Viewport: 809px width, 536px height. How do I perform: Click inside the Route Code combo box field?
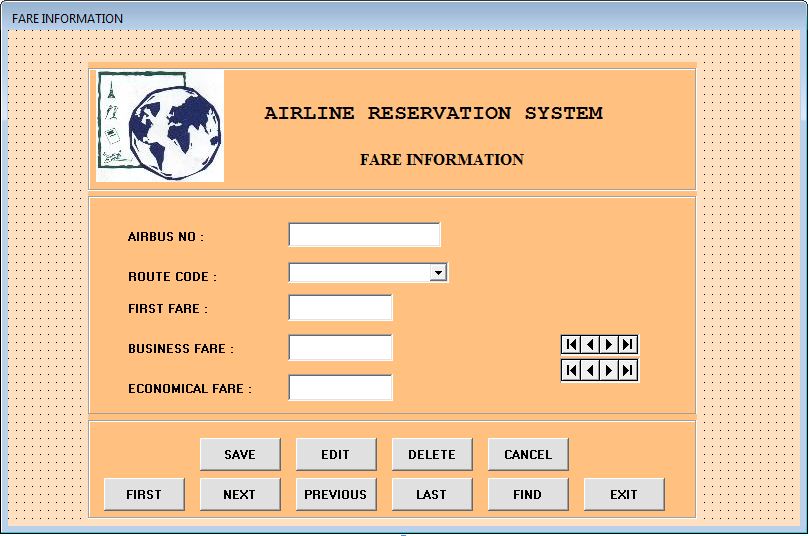360,272
